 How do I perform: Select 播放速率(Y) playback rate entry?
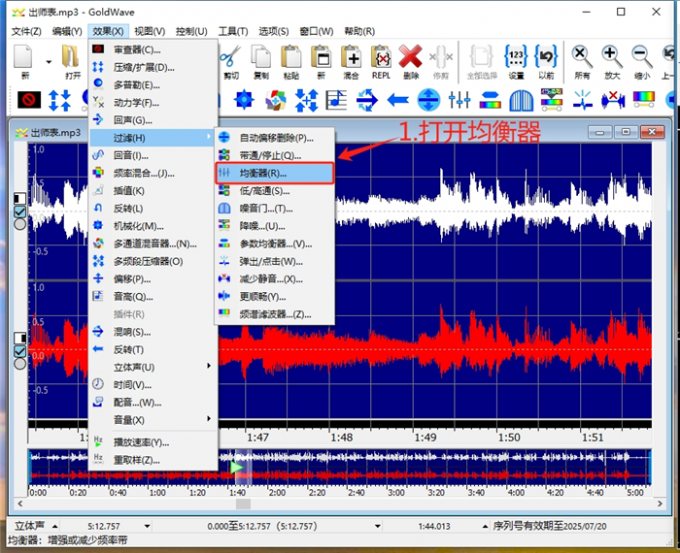coord(153,442)
